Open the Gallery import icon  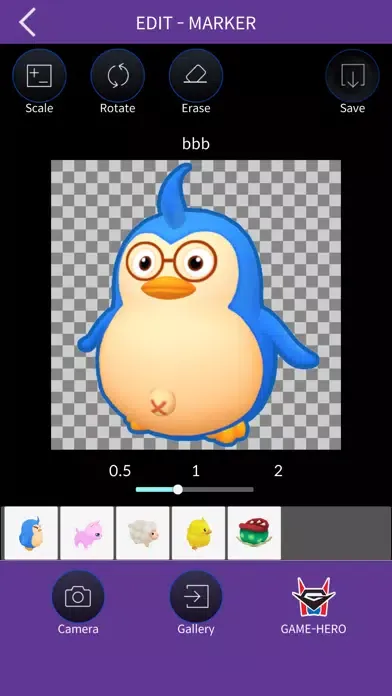coord(196,597)
